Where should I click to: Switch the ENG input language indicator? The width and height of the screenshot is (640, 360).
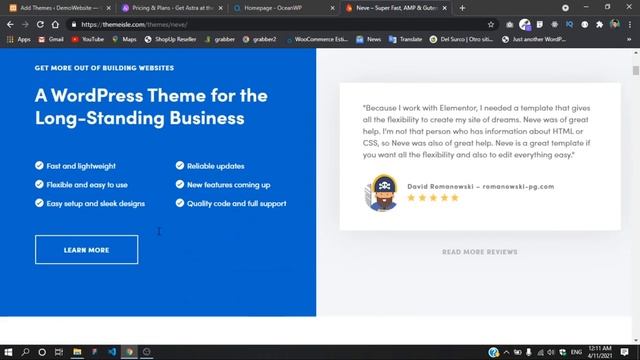click(x=576, y=352)
